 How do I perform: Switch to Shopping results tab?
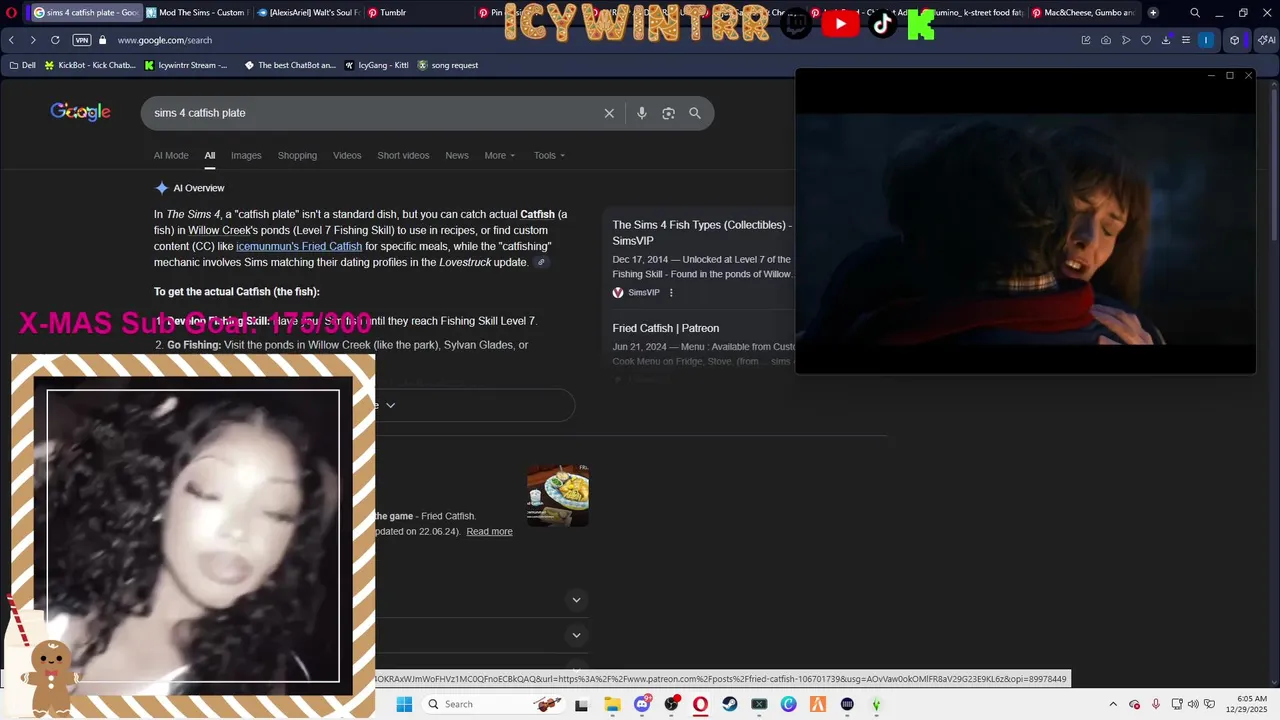click(x=297, y=155)
